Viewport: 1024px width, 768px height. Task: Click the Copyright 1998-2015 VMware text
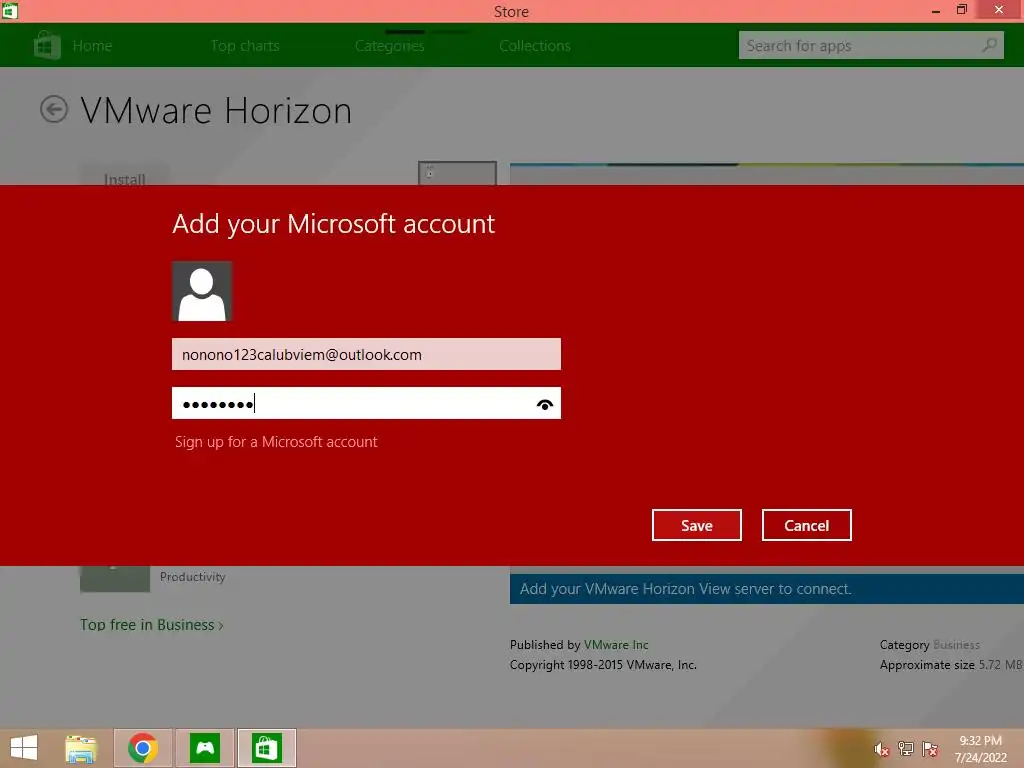(603, 665)
